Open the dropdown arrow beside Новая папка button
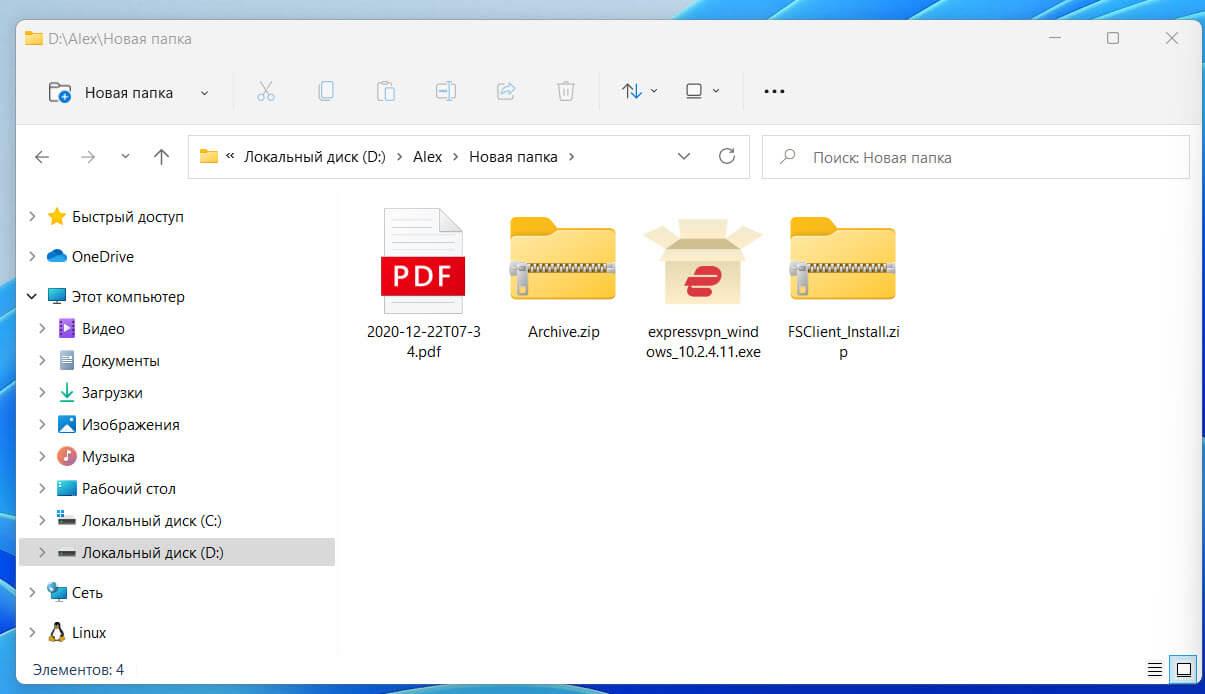The width and height of the screenshot is (1205, 694). tap(204, 93)
